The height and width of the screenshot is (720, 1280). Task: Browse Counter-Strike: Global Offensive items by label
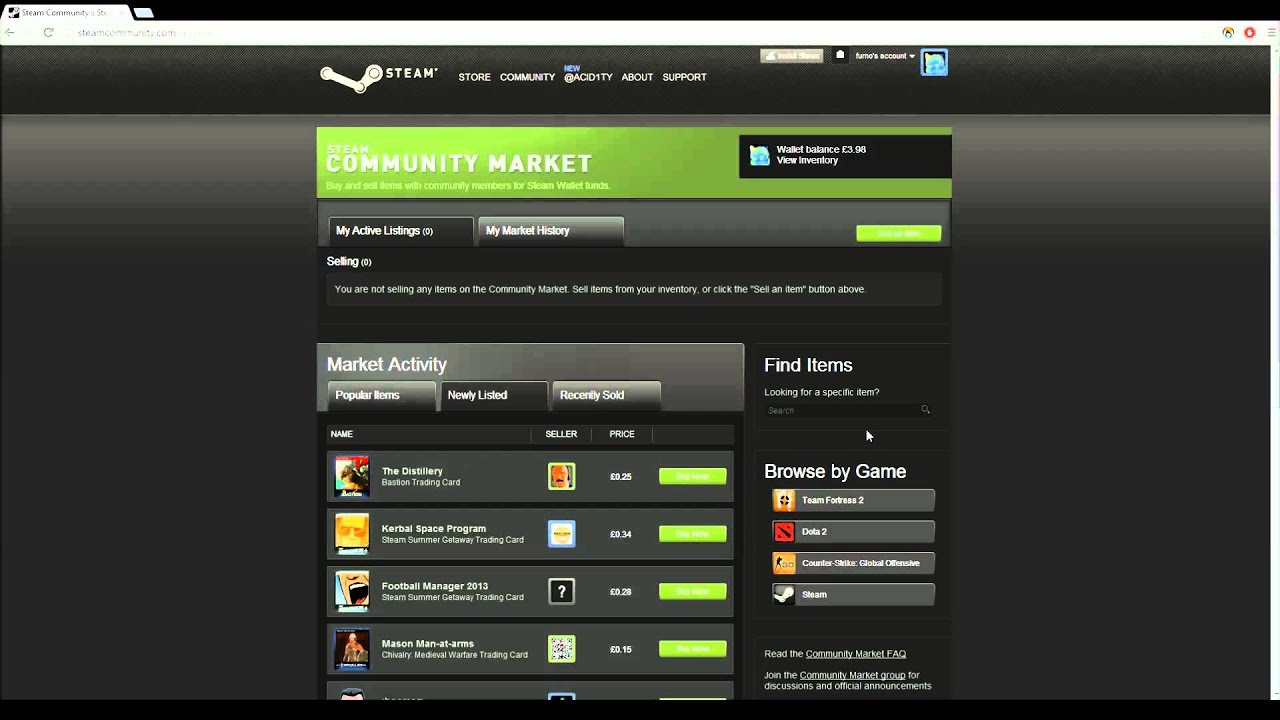[860, 563]
